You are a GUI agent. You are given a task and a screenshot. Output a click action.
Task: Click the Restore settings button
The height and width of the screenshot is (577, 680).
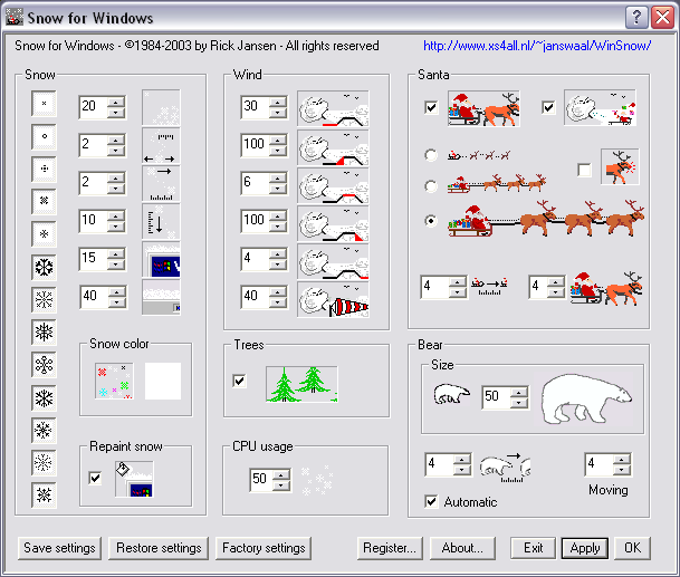click(158, 548)
